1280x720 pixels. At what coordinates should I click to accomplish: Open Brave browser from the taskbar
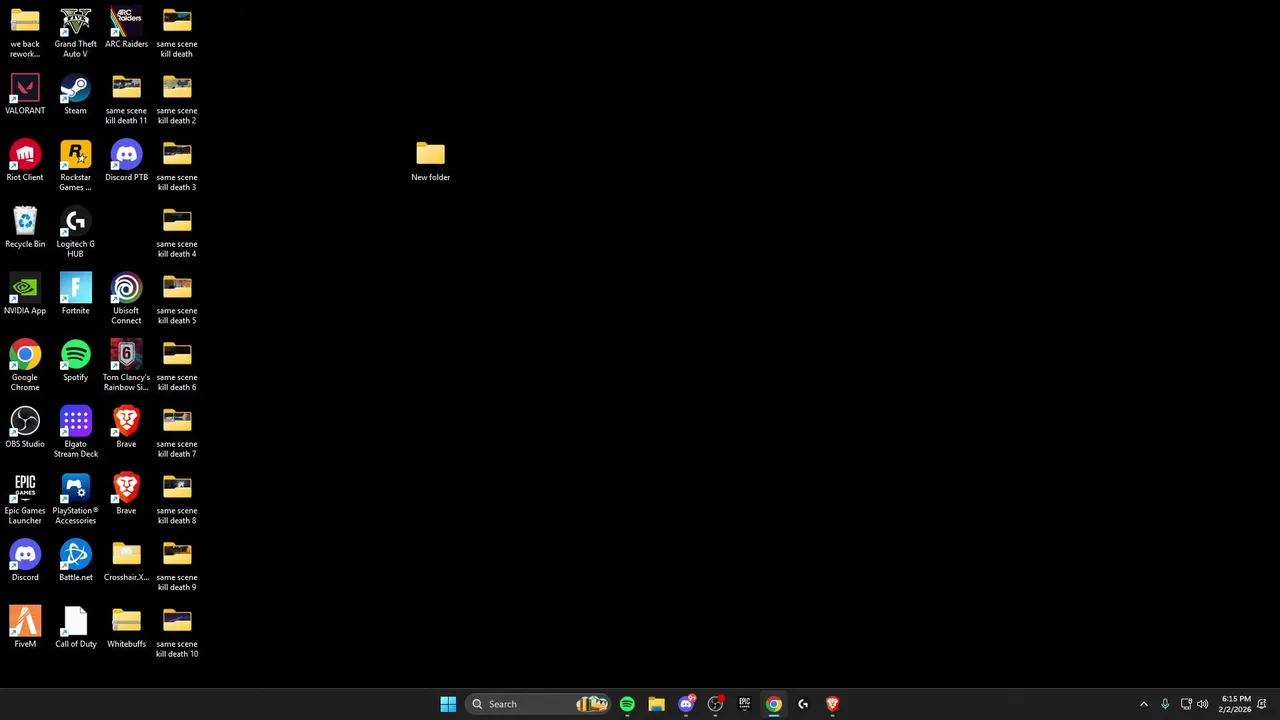coord(832,704)
